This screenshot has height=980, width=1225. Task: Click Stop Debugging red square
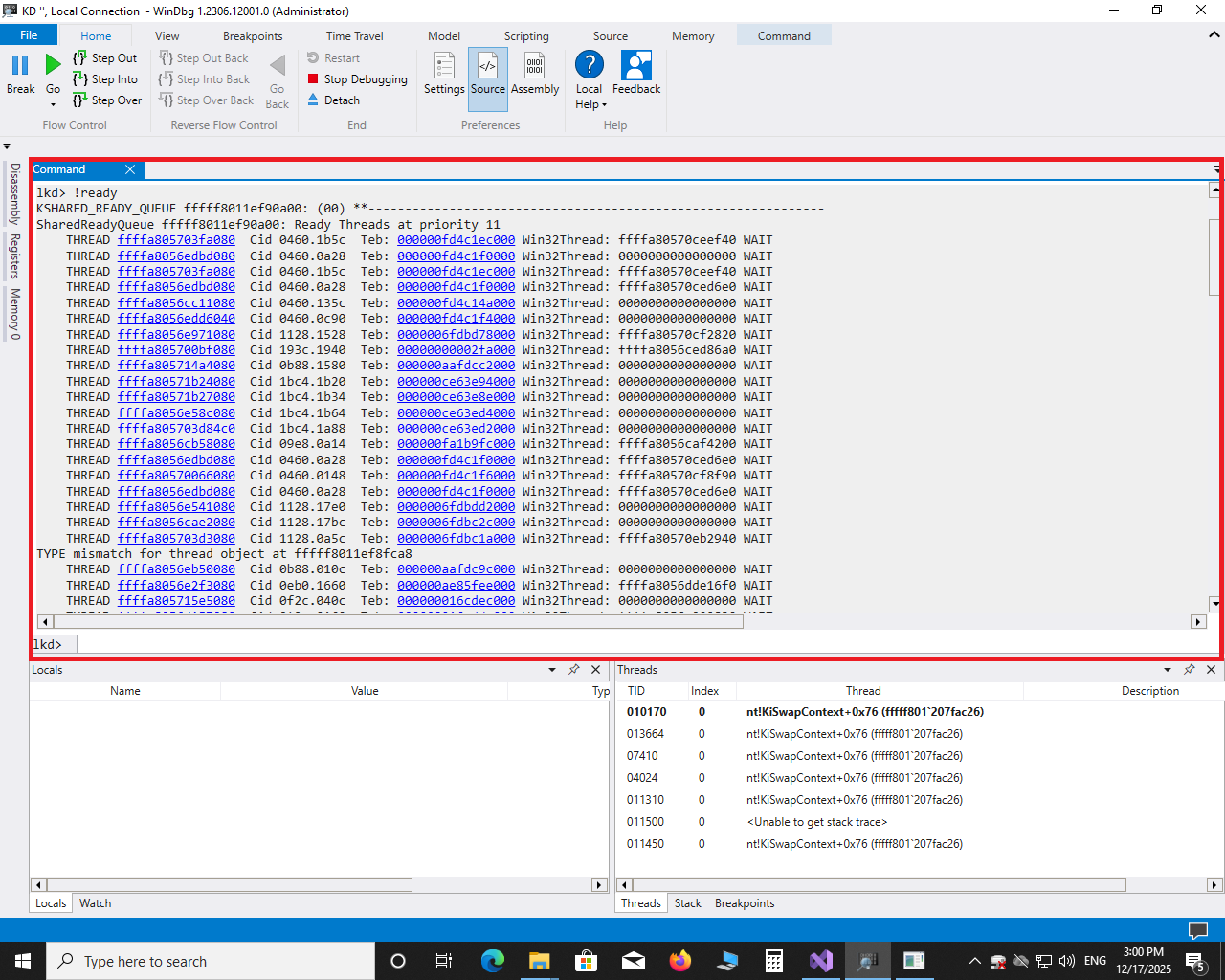pos(313,79)
